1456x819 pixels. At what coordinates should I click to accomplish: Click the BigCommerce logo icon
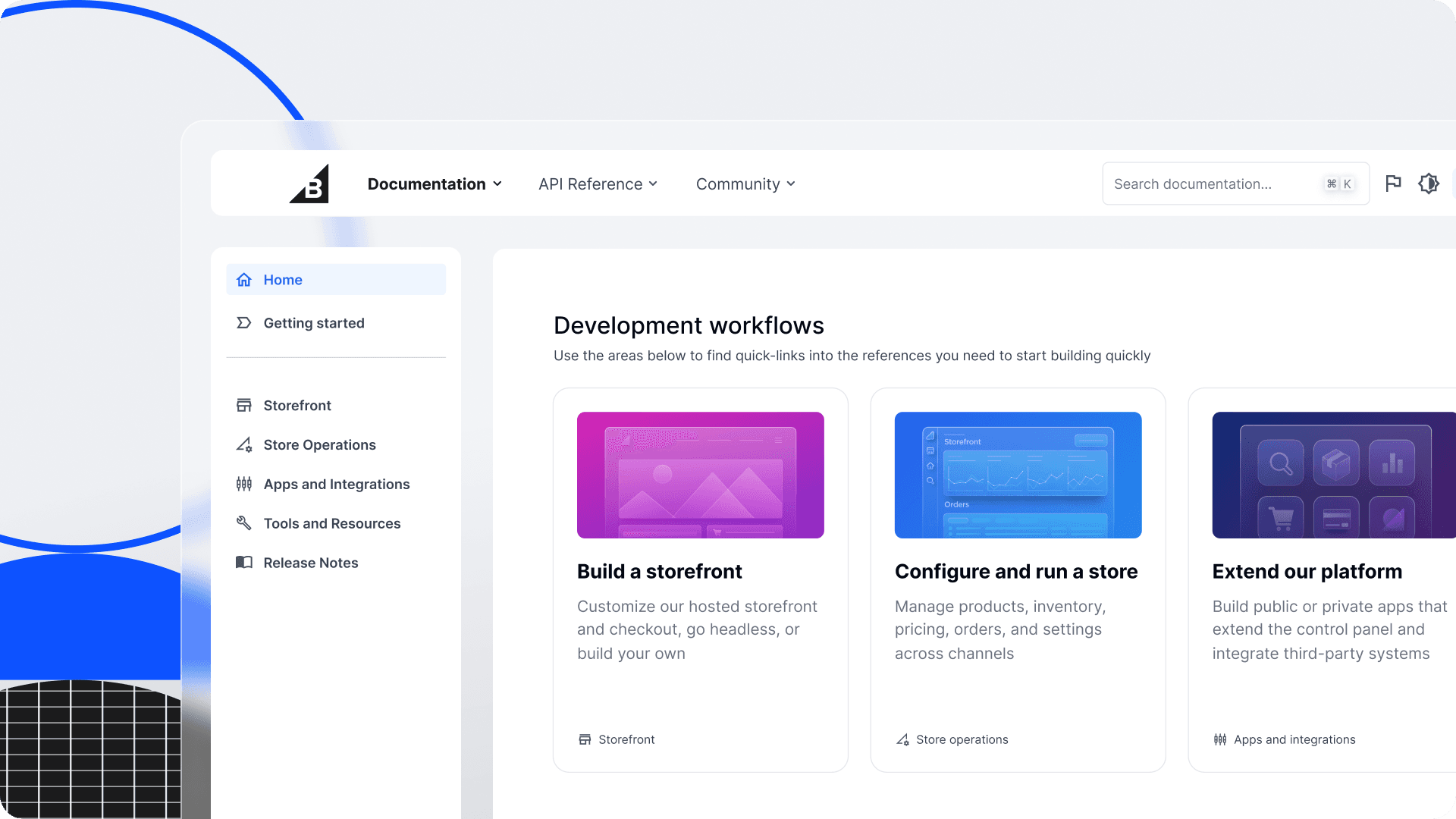[x=309, y=184]
